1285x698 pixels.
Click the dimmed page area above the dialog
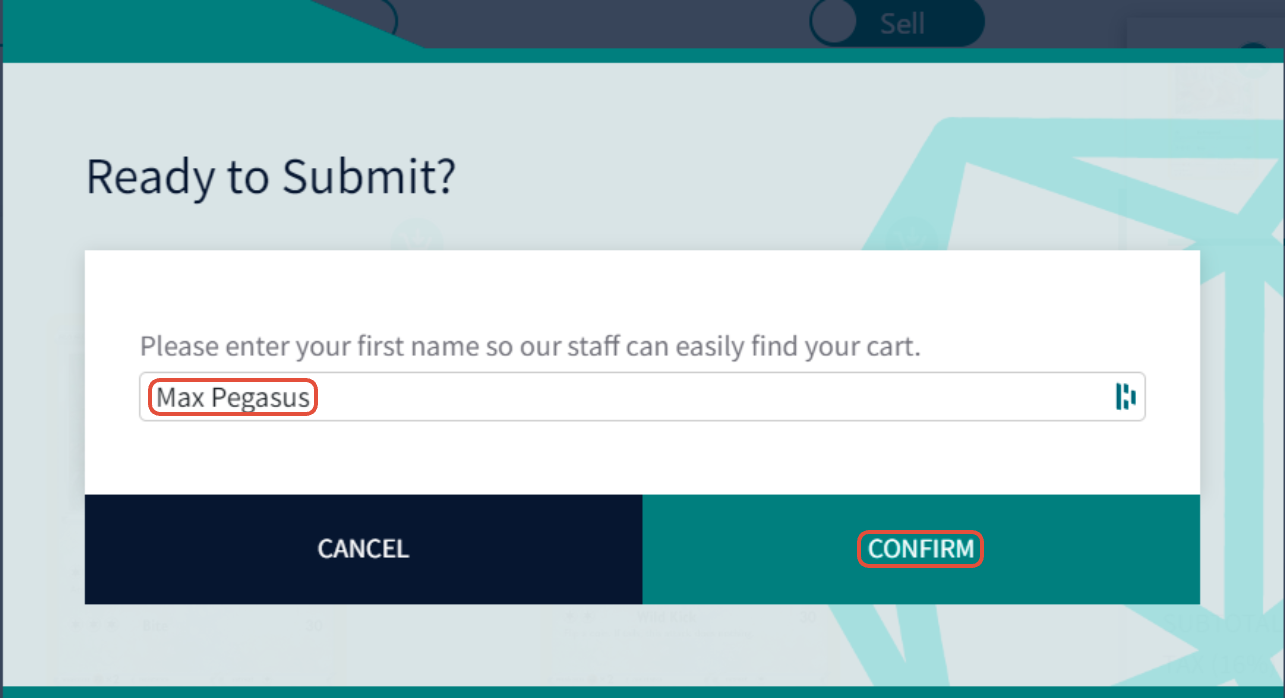[600, 22]
